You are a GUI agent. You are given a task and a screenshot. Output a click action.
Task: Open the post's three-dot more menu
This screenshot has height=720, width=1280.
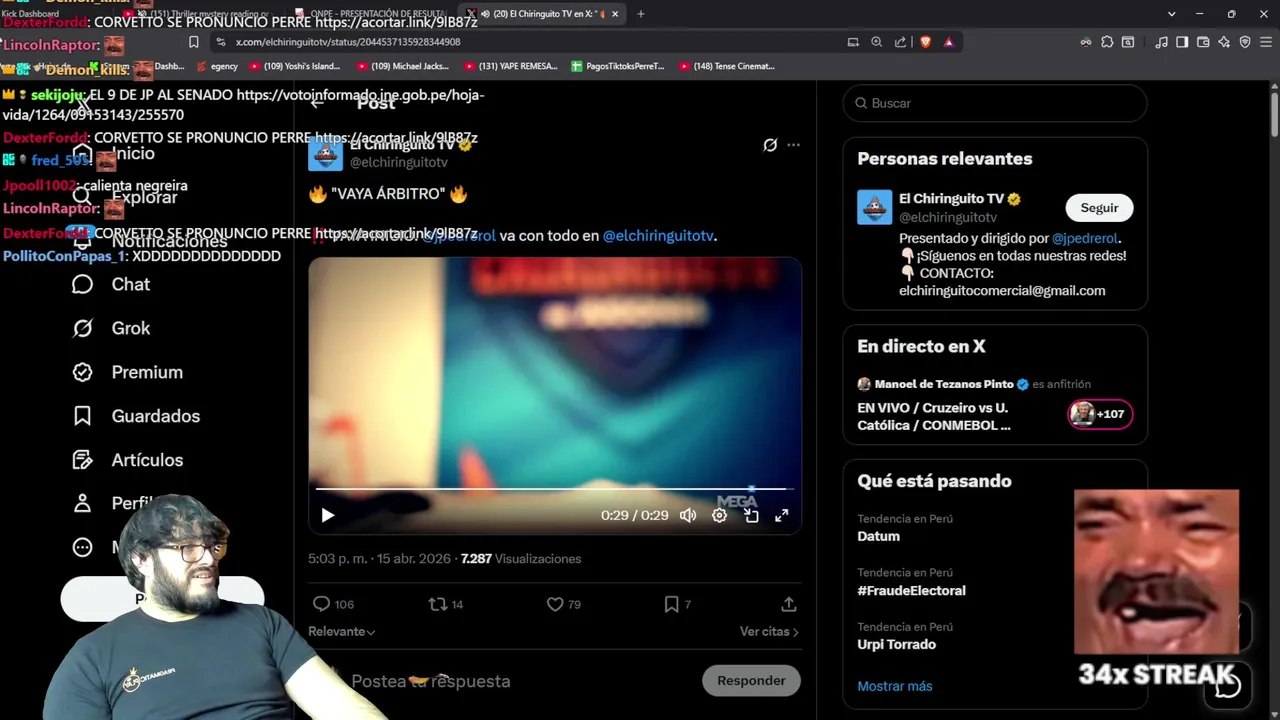(793, 145)
